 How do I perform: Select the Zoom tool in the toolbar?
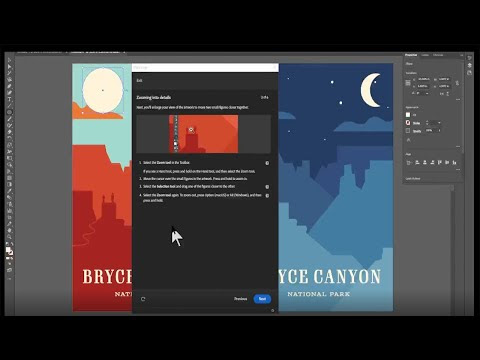(x=9, y=237)
